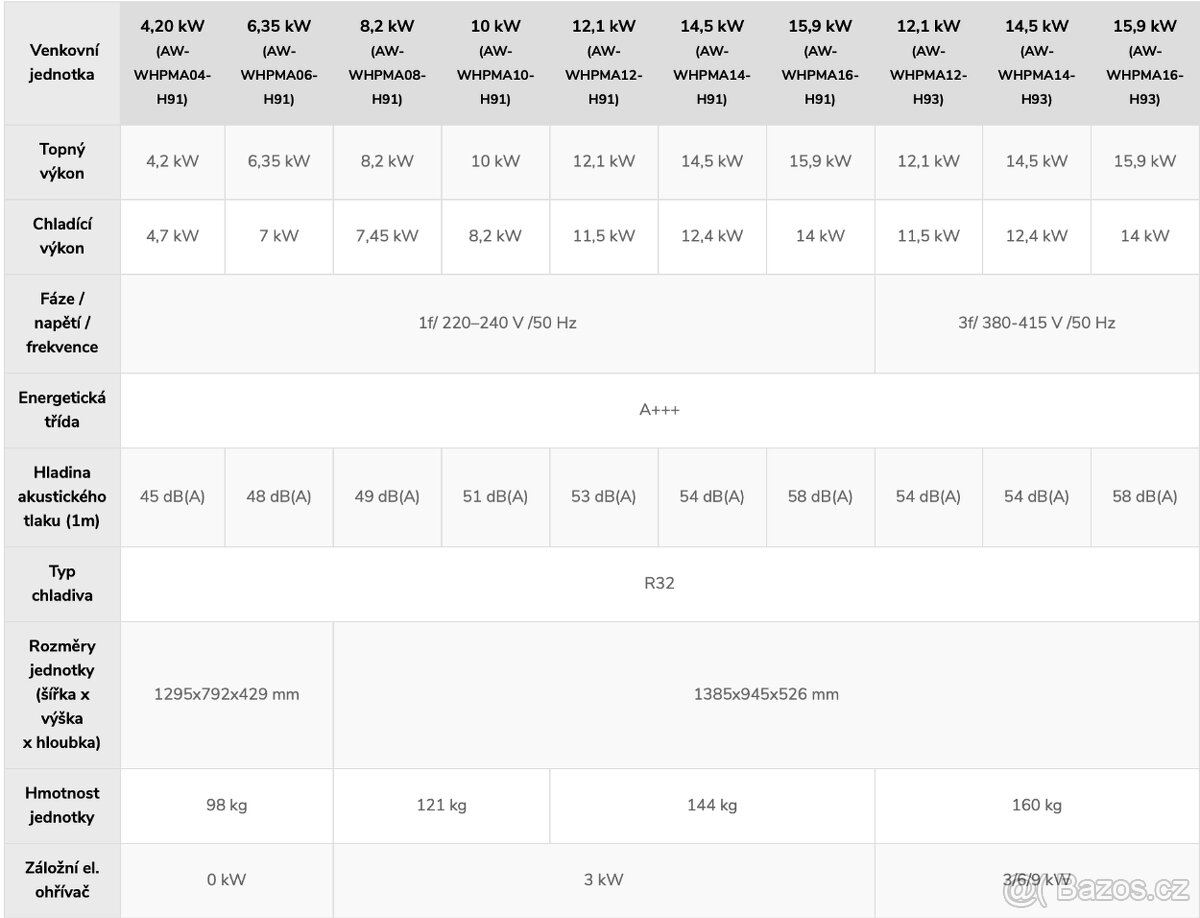Click the 1f/ 220–240 V /50 Hz cell
The height and width of the screenshot is (918, 1200).
497,323
